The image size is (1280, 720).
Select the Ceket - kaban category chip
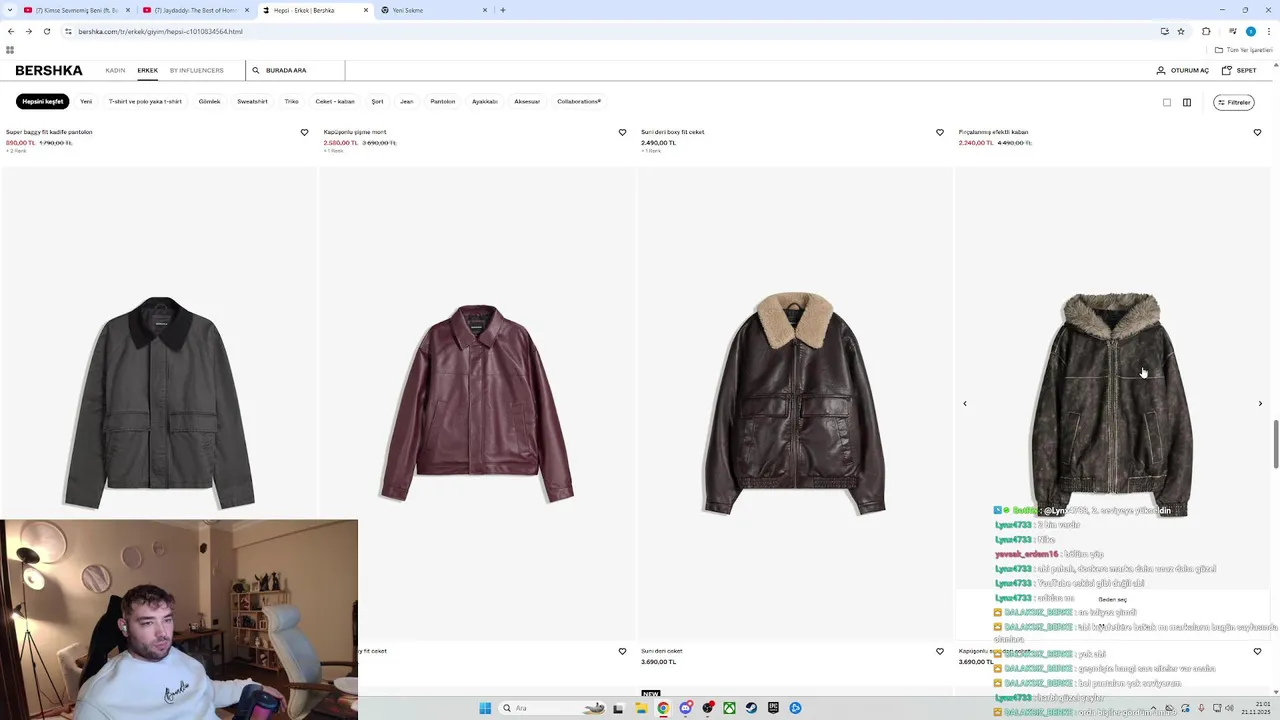[x=335, y=101]
